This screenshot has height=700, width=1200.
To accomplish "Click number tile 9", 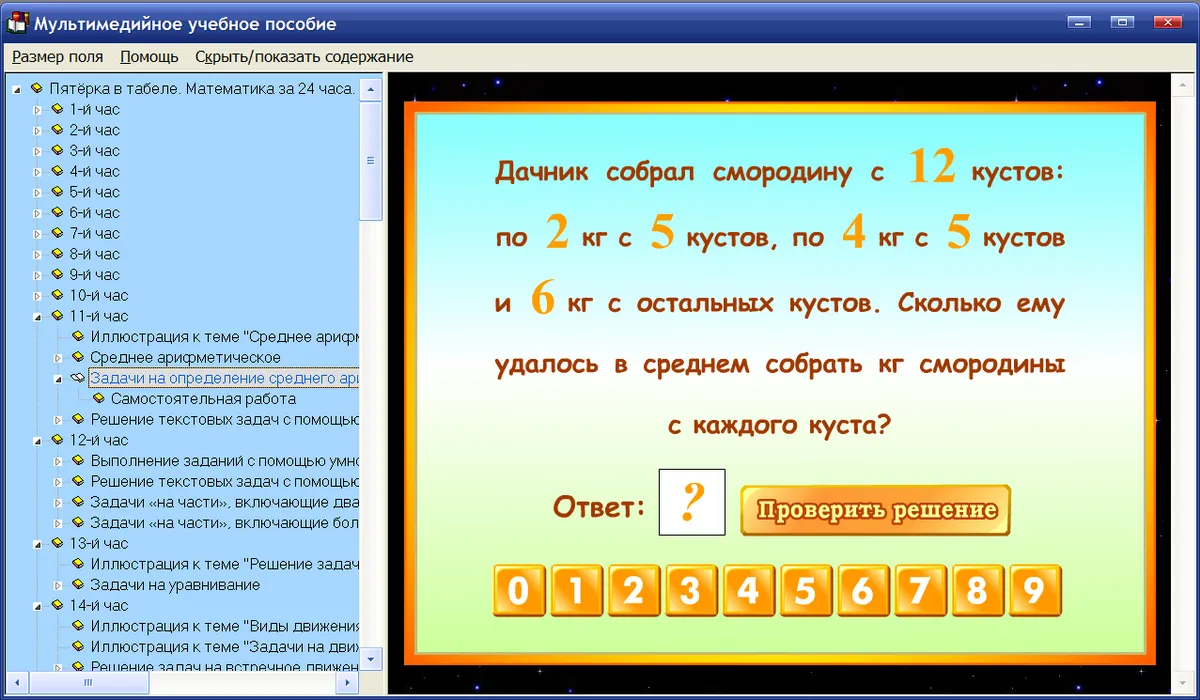I will (1036, 591).
